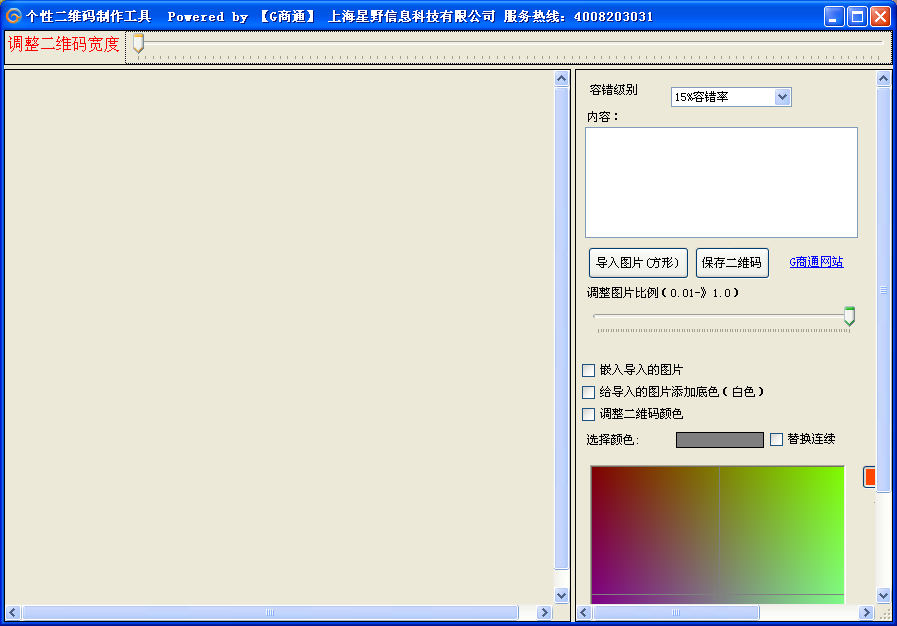
Task: Click left arrow of left panel horizontal scrollbar
Action: pos(13,612)
